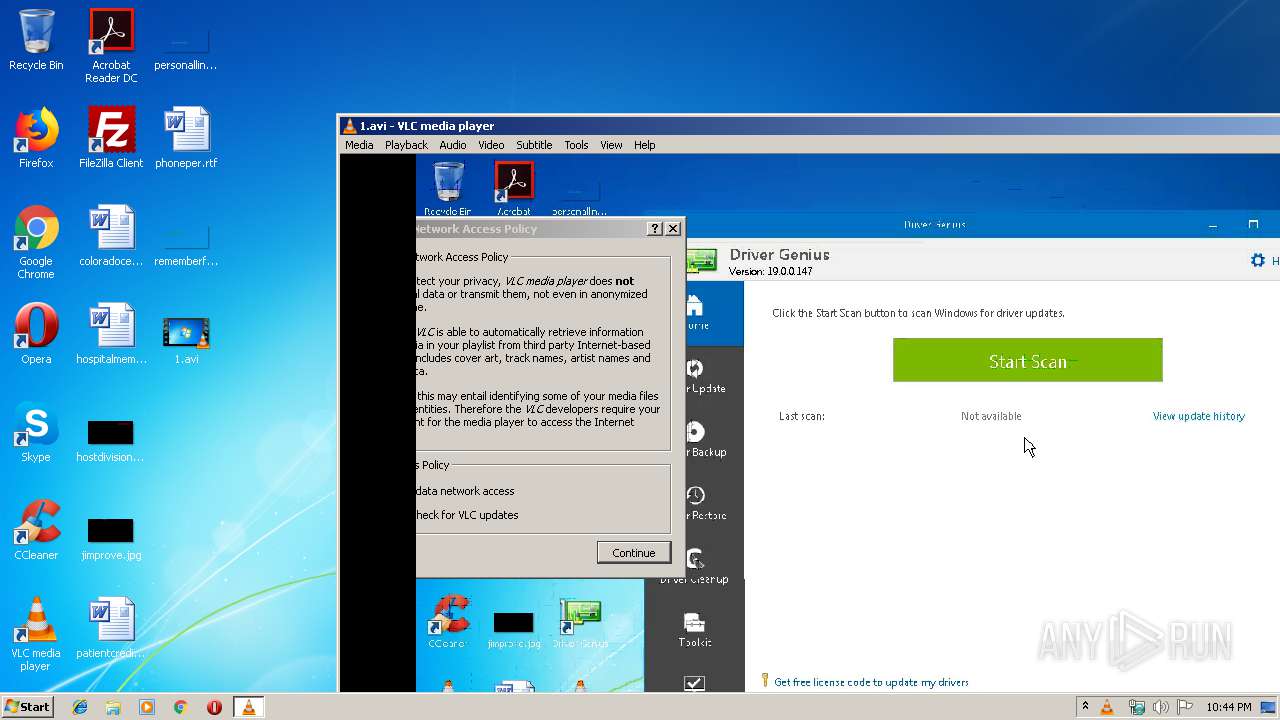Viewport: 1280px width, 720px height.
Task: Open VLC Playback menu
Action: coord(406,145)
